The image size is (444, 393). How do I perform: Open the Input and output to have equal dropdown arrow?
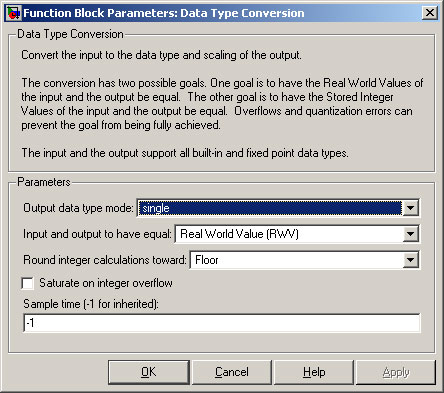(411, 234)
